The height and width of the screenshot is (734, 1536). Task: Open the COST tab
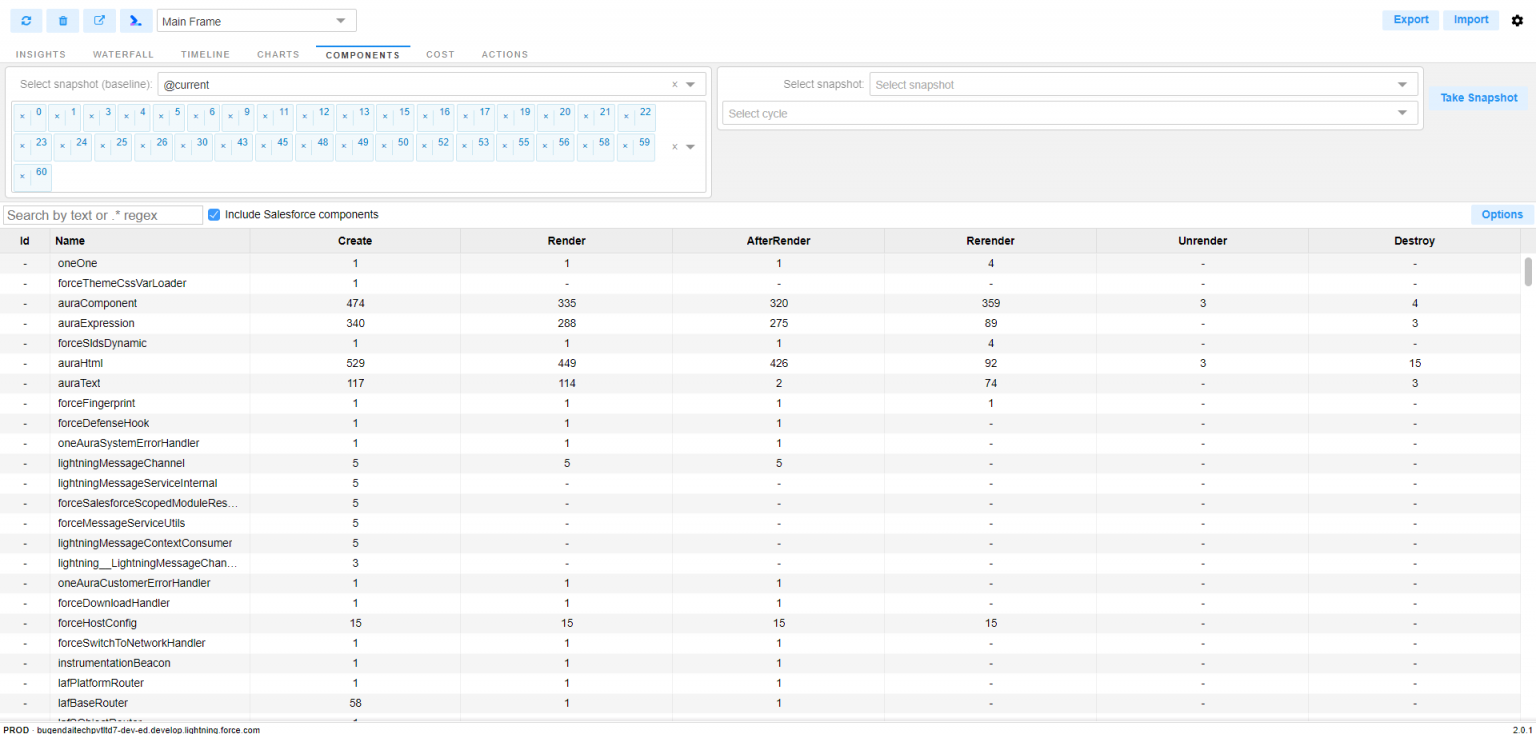pos(440,54)
